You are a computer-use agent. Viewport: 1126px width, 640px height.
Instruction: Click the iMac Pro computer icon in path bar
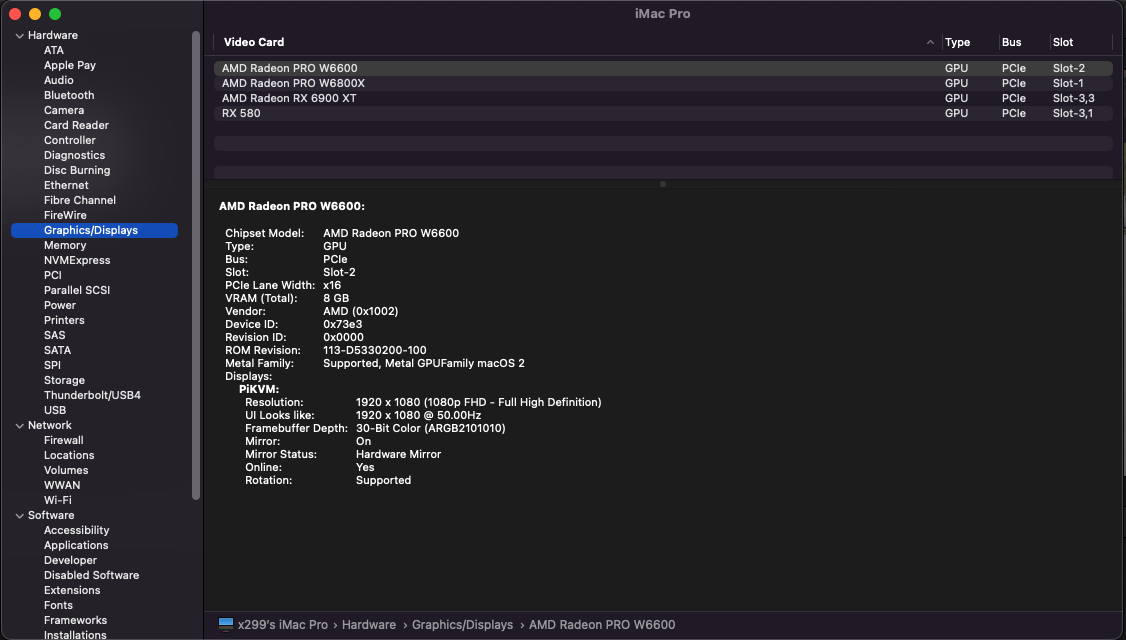(225, 624)
